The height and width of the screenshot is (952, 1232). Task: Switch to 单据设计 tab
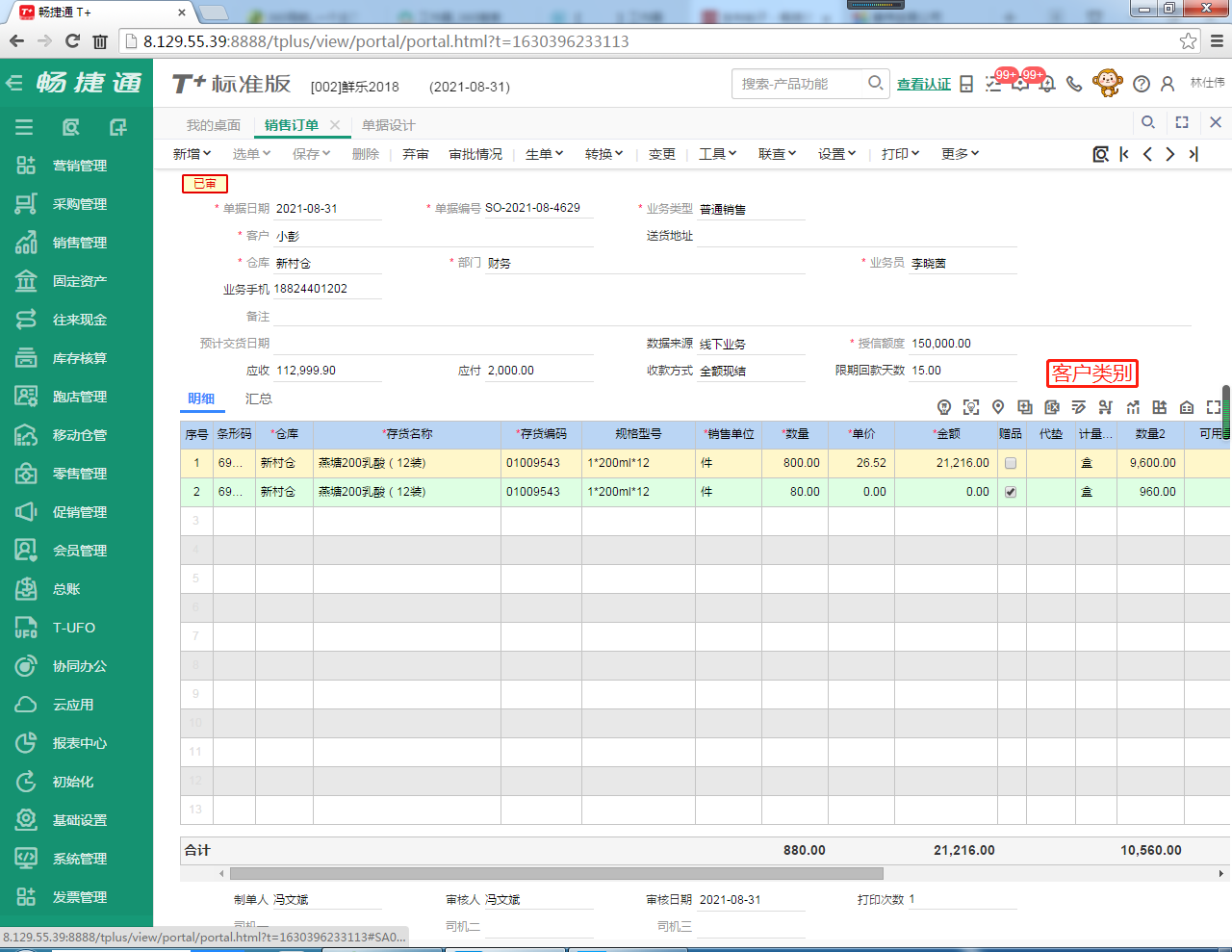[389, 125]
